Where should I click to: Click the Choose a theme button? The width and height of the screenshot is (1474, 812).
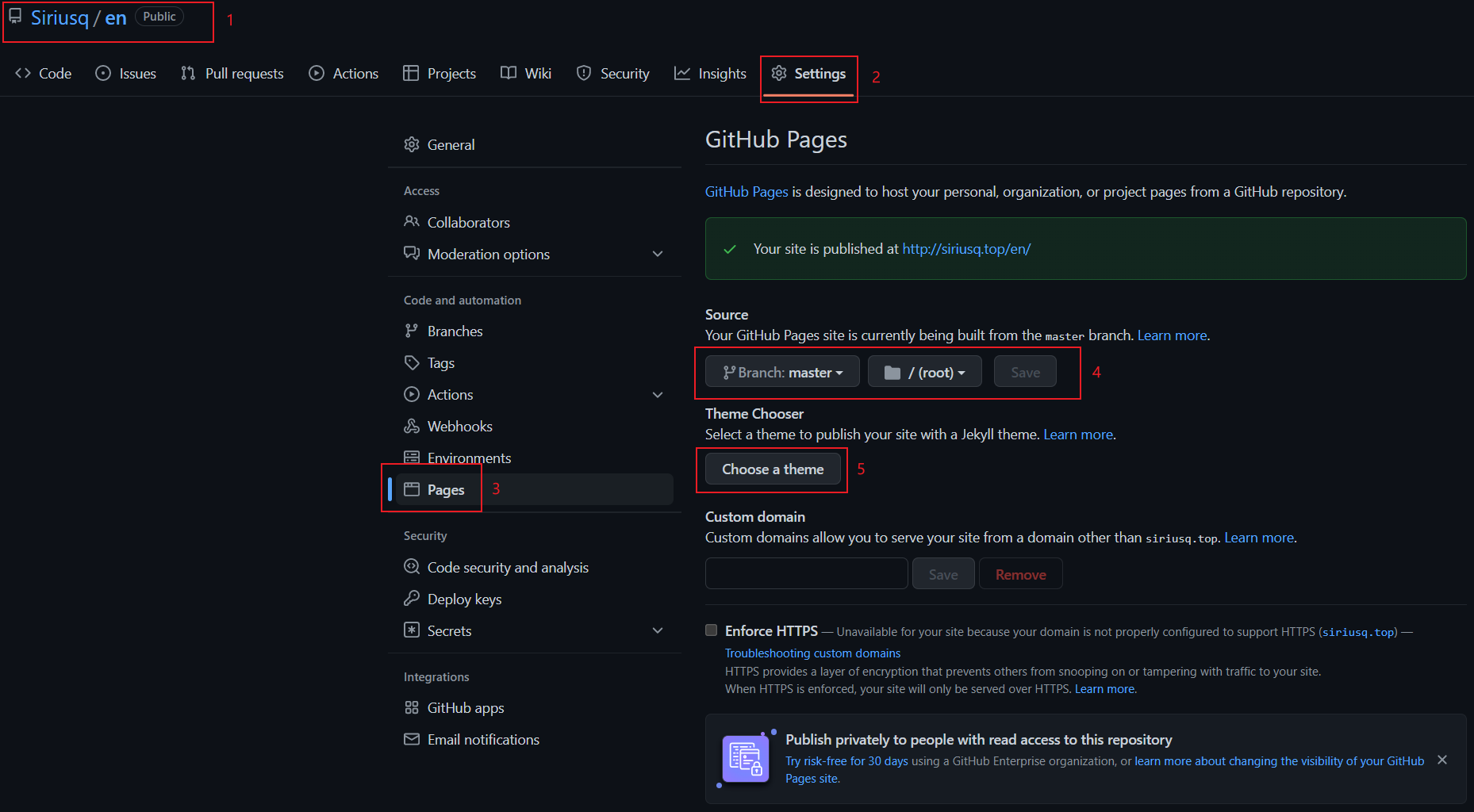point(772,469)
